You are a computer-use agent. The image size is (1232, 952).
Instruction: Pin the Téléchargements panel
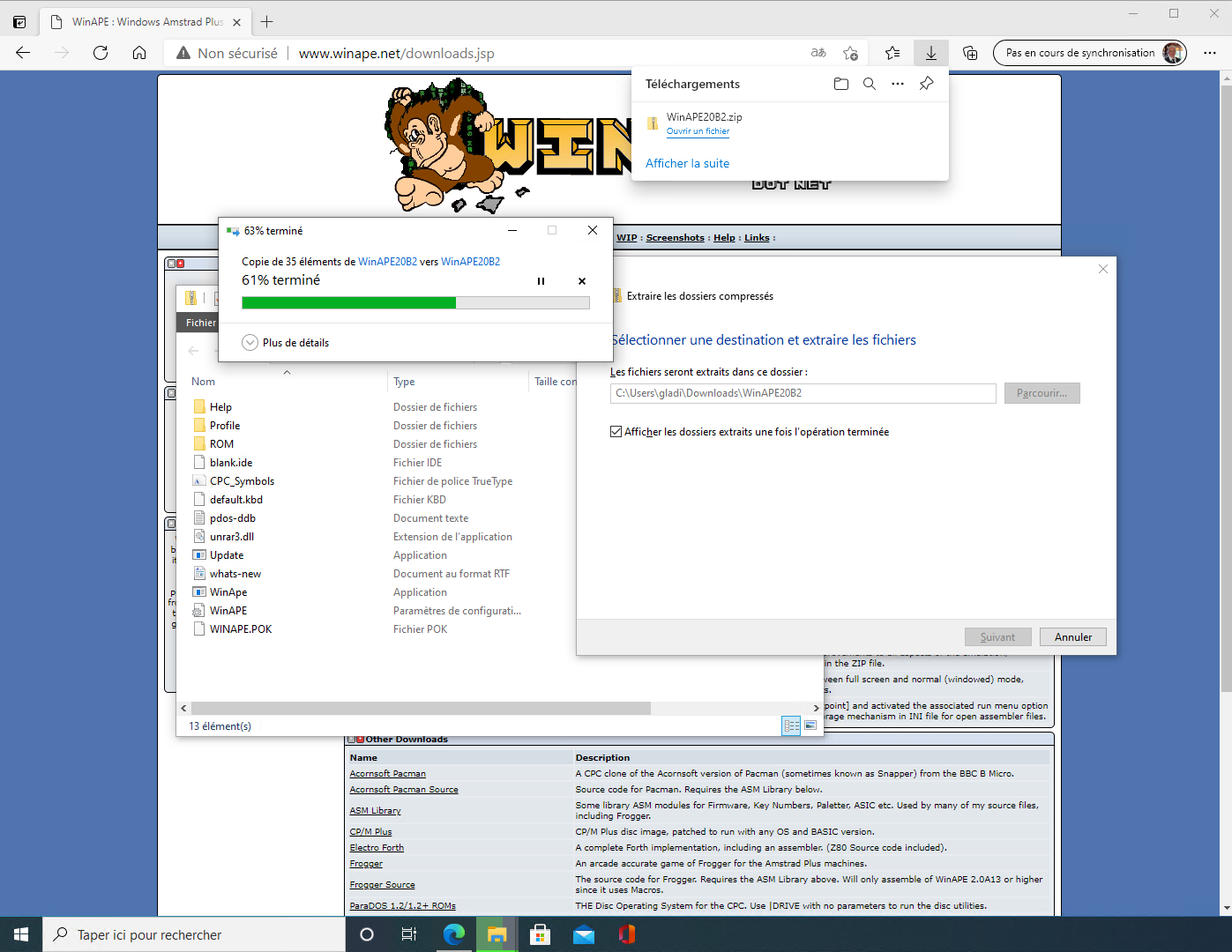pos(926,84)
